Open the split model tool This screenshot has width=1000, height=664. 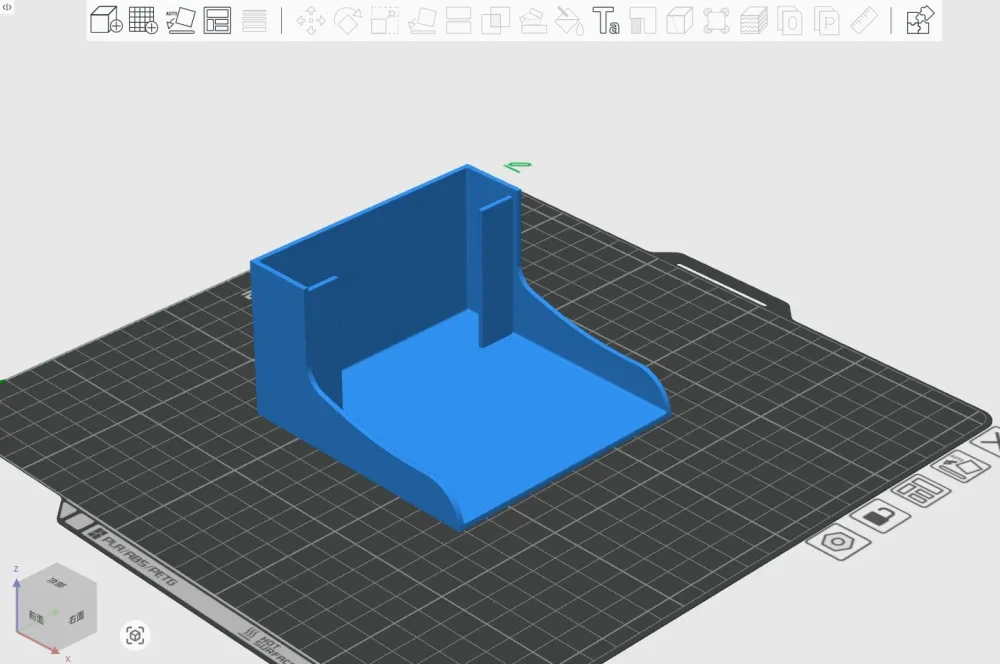point(458,19)
